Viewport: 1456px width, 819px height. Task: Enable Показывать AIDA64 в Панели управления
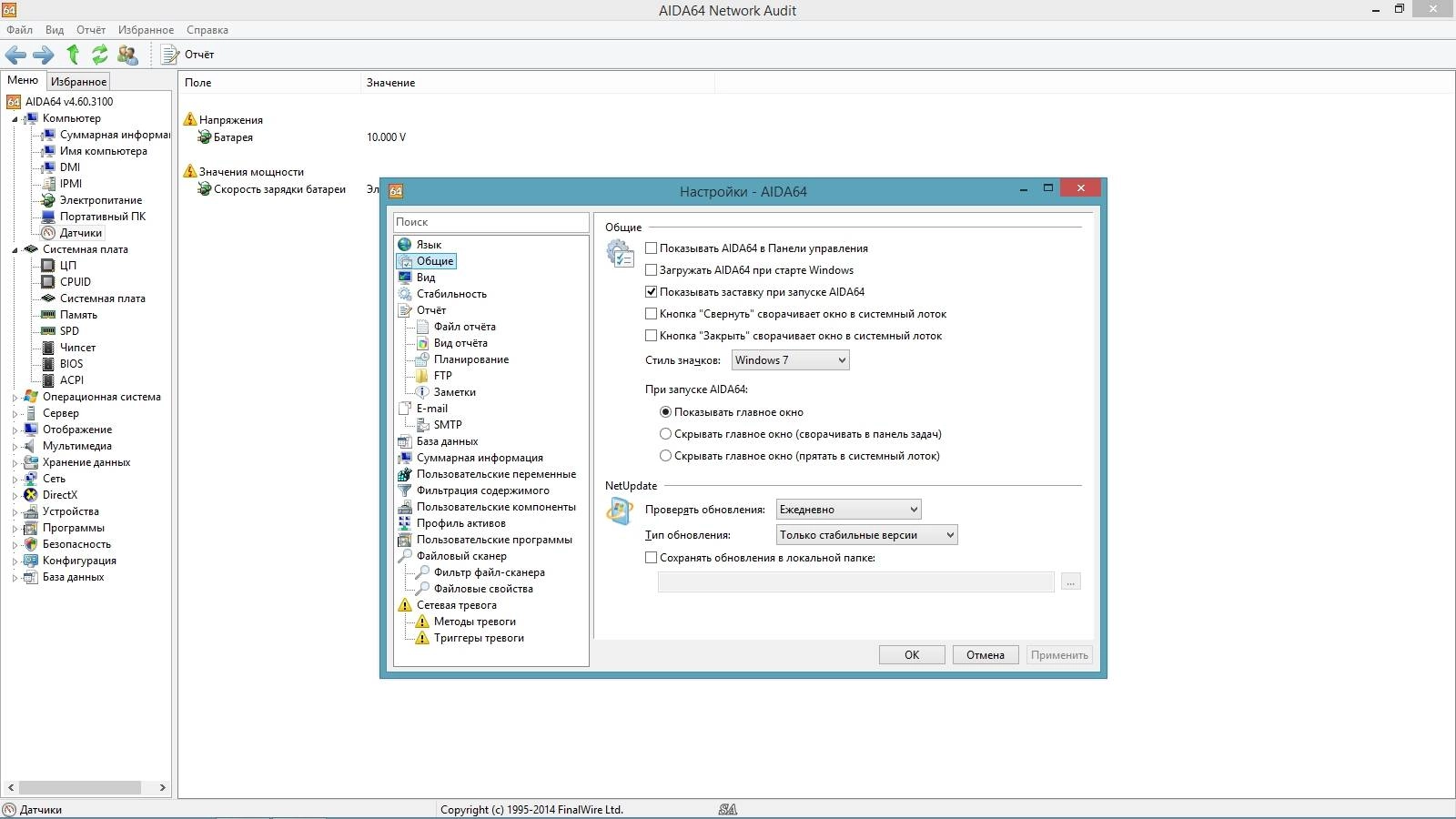tap(651, 248)
